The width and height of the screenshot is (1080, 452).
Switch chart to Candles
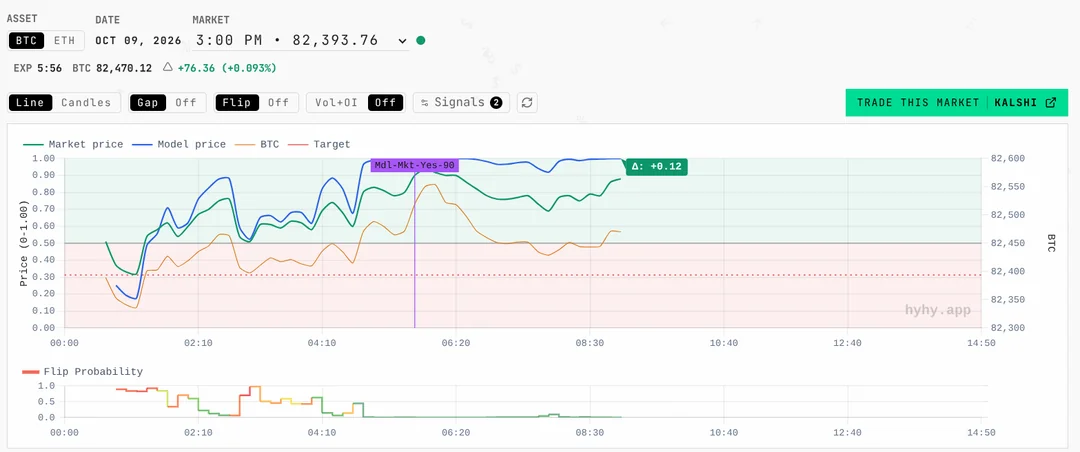(85, 103)
